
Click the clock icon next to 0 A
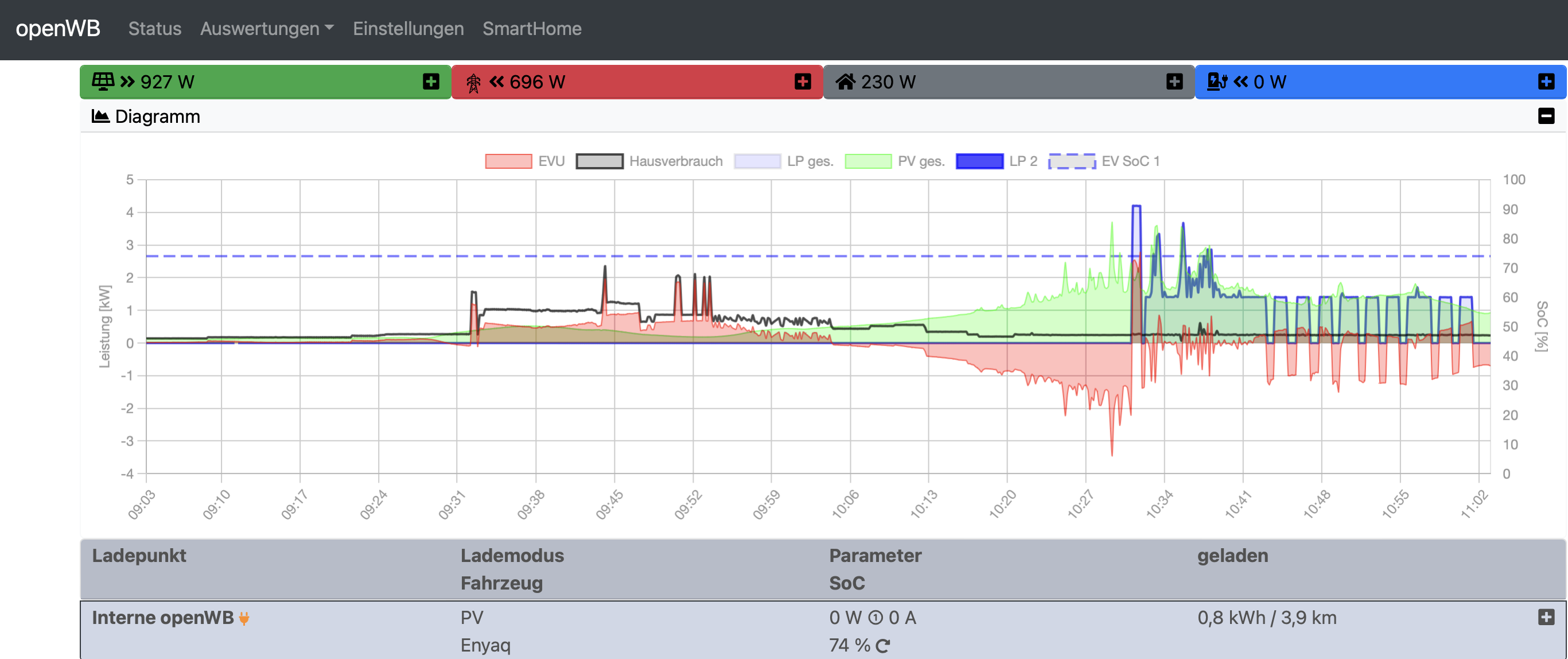[x=875, y=618]
